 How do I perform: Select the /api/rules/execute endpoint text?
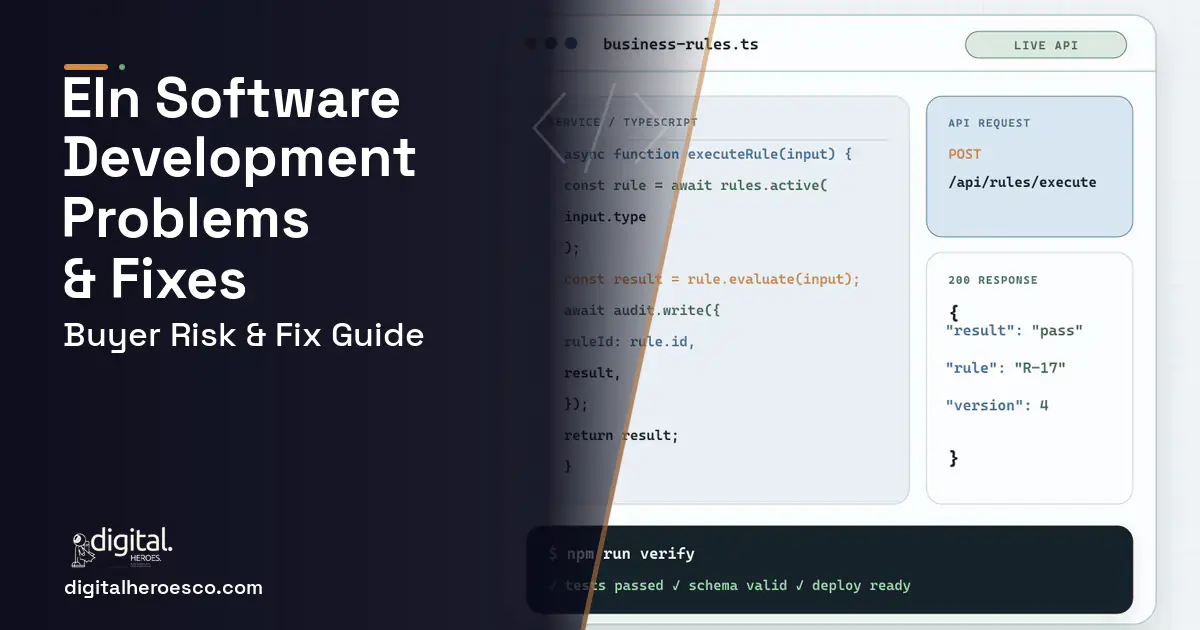(1022, 182)
